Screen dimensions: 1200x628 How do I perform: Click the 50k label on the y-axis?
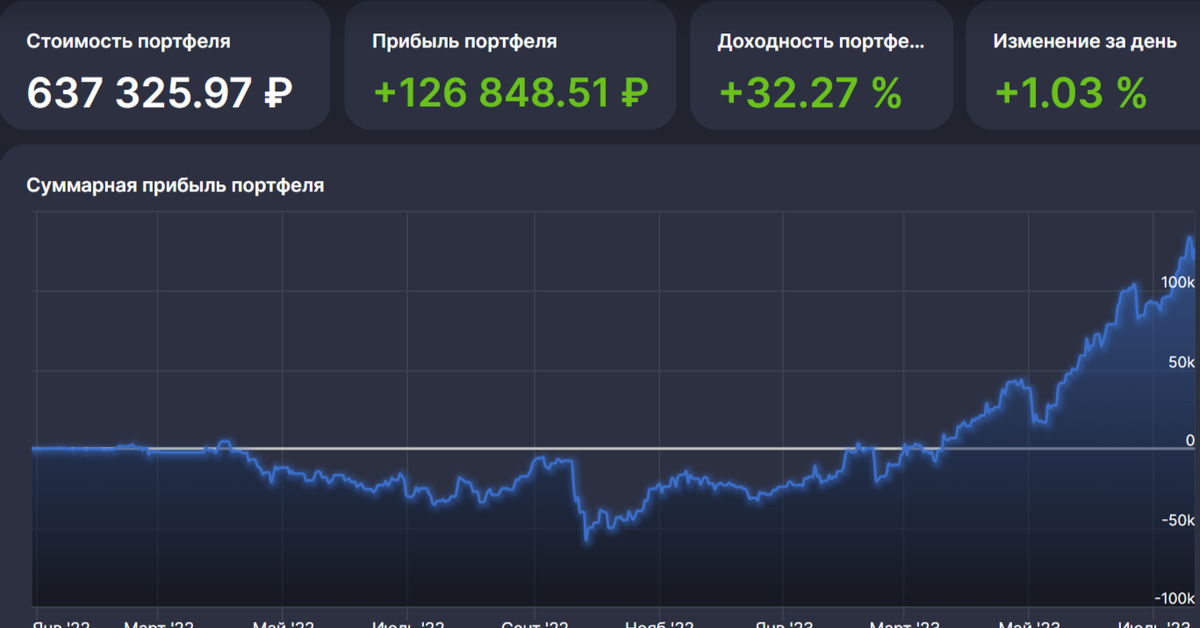(x=1182, y=361)
